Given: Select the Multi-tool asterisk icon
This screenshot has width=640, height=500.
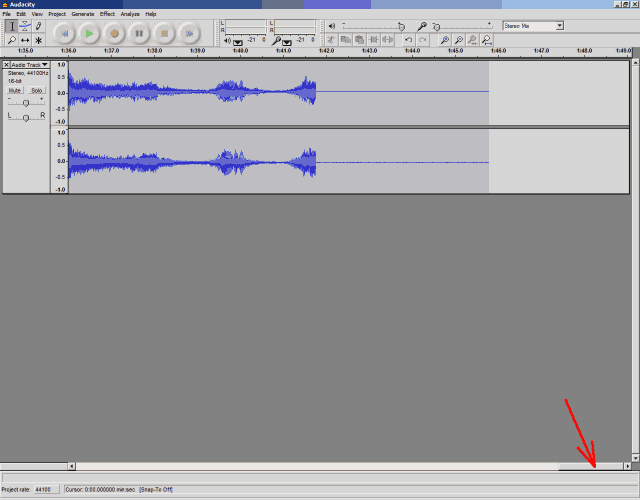Looking at the screenshot, I should [39, 41].
